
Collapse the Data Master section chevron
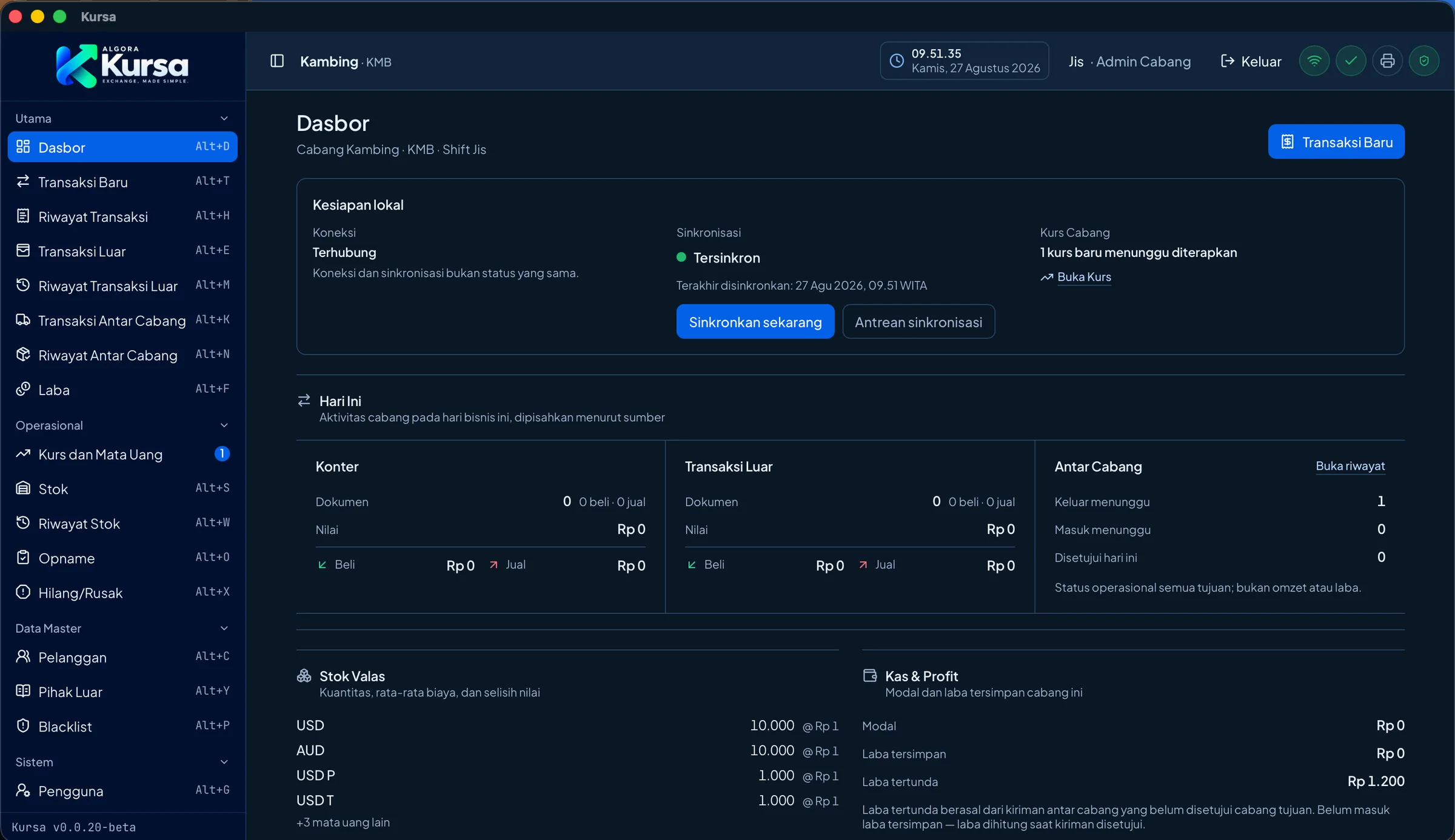tap(224, 628)
